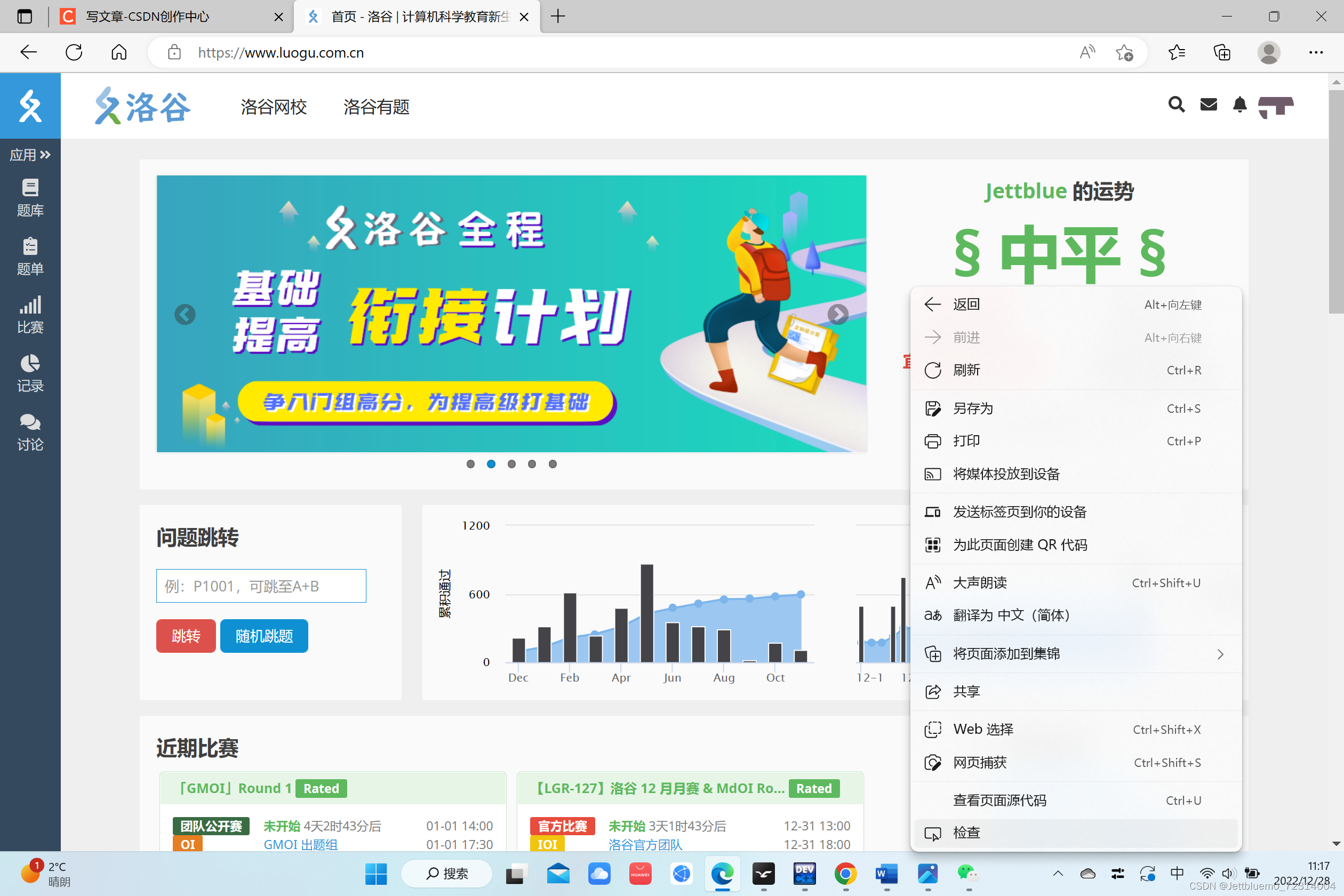Select the last carousel indicator dot
1344x896 pixels.
coord(553,464)
